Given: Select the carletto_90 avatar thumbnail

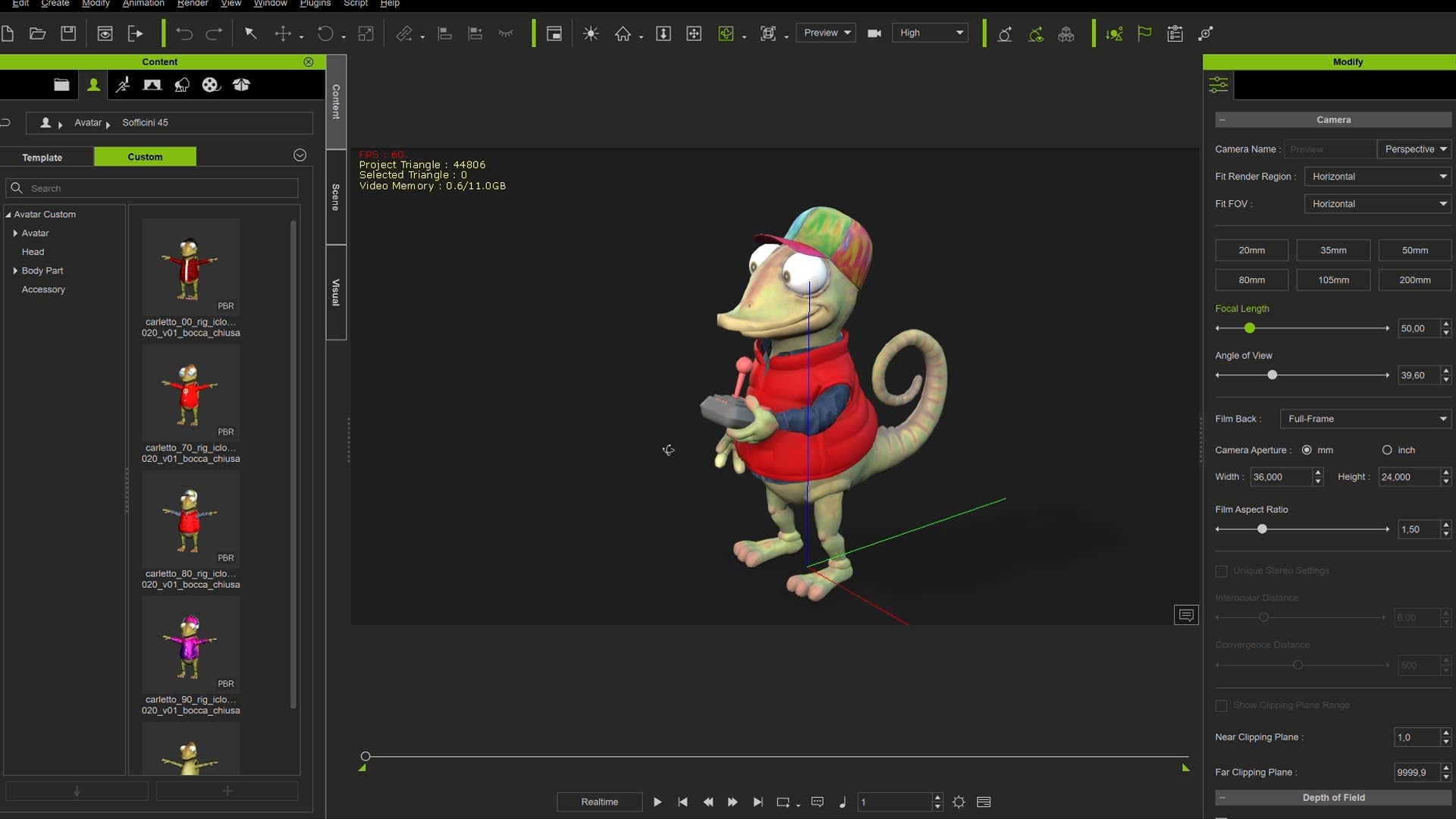Looking at the screenshot, I should (190, 645).
